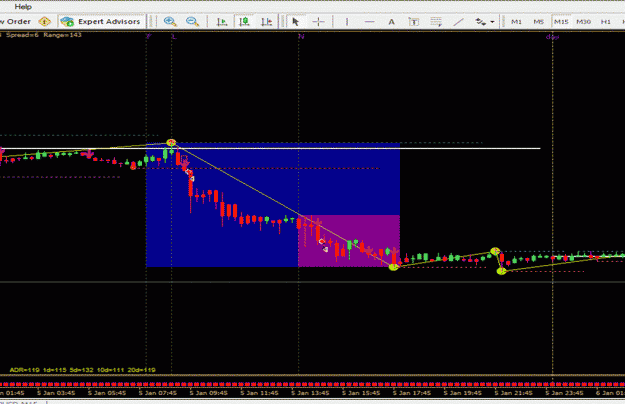
Task: Select the Fibonacci retracement tool
Action: click(436, 22)
